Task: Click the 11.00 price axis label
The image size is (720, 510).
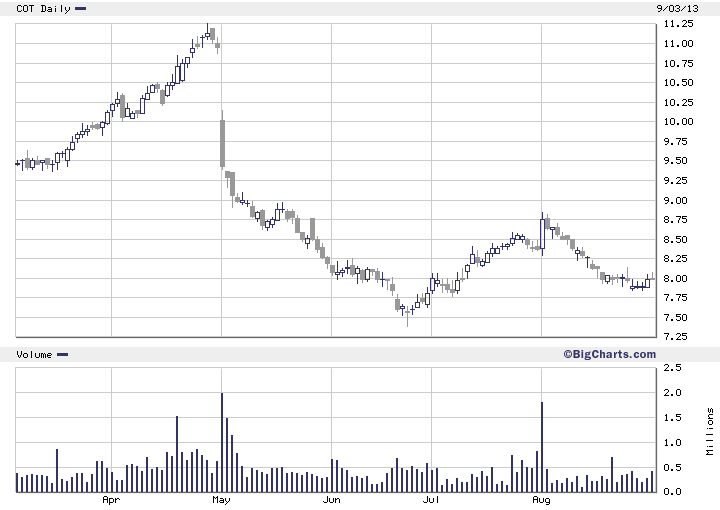Action: 678,44
